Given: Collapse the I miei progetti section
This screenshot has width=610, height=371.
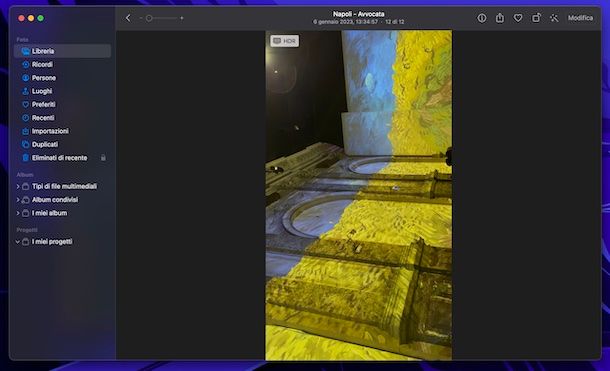Looking at the screenshot, I should (18, 242).
